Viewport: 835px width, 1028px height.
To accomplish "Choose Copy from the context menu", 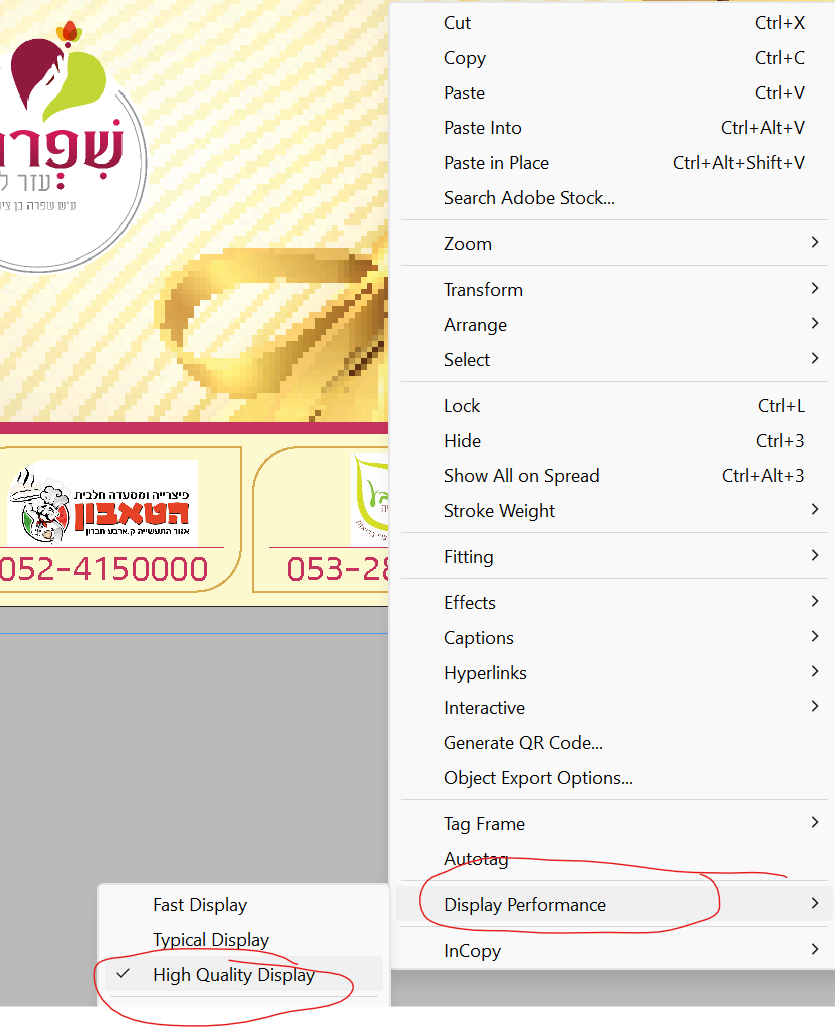I will click(614, 58).
